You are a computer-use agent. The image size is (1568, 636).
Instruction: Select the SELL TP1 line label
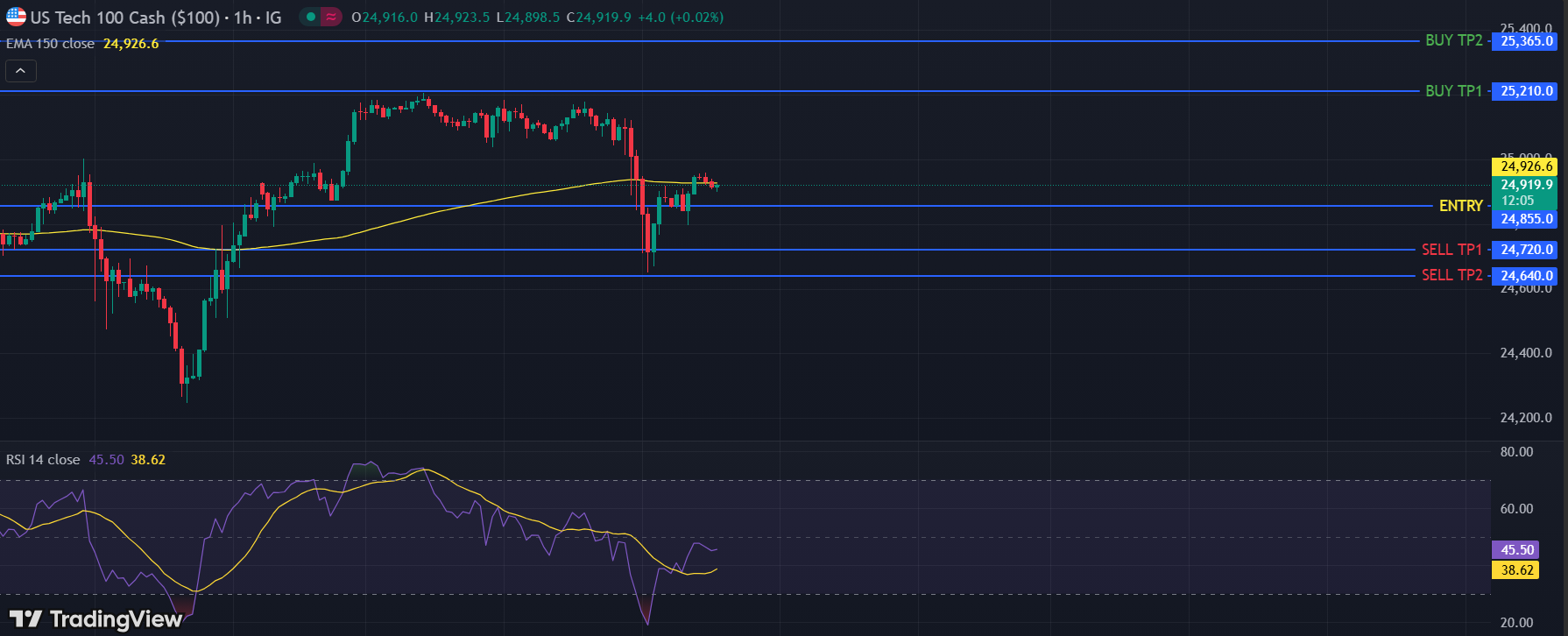click(1451, 250)
